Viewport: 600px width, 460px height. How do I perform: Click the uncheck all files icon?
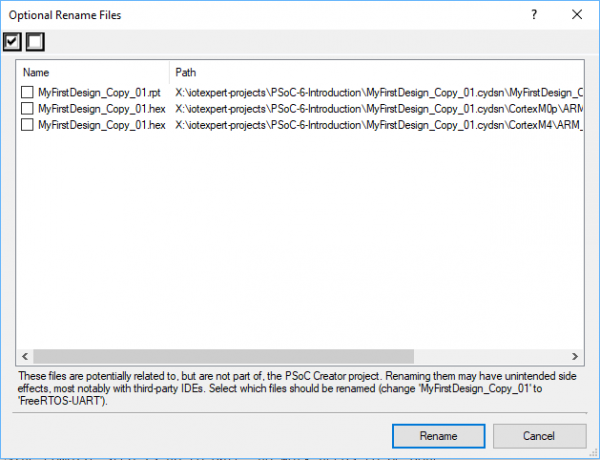(x=34, y=42)
